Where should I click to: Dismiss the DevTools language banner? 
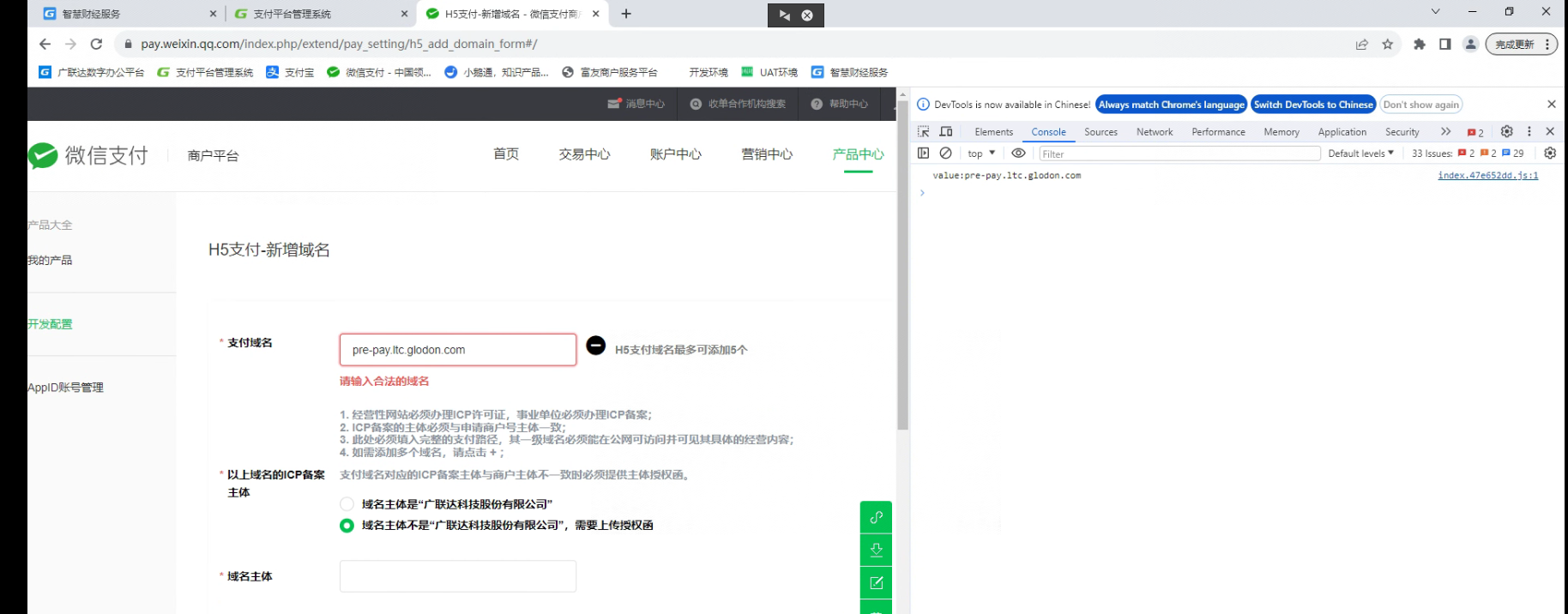[1551, 104]
